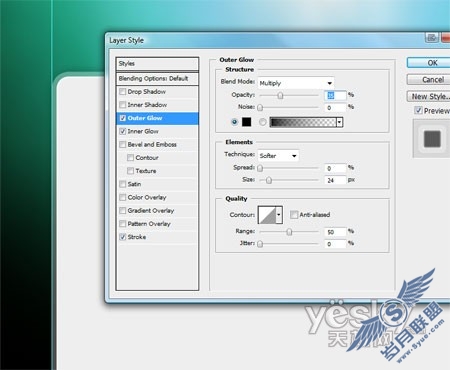Select the solid color radio button

(234, 122)
